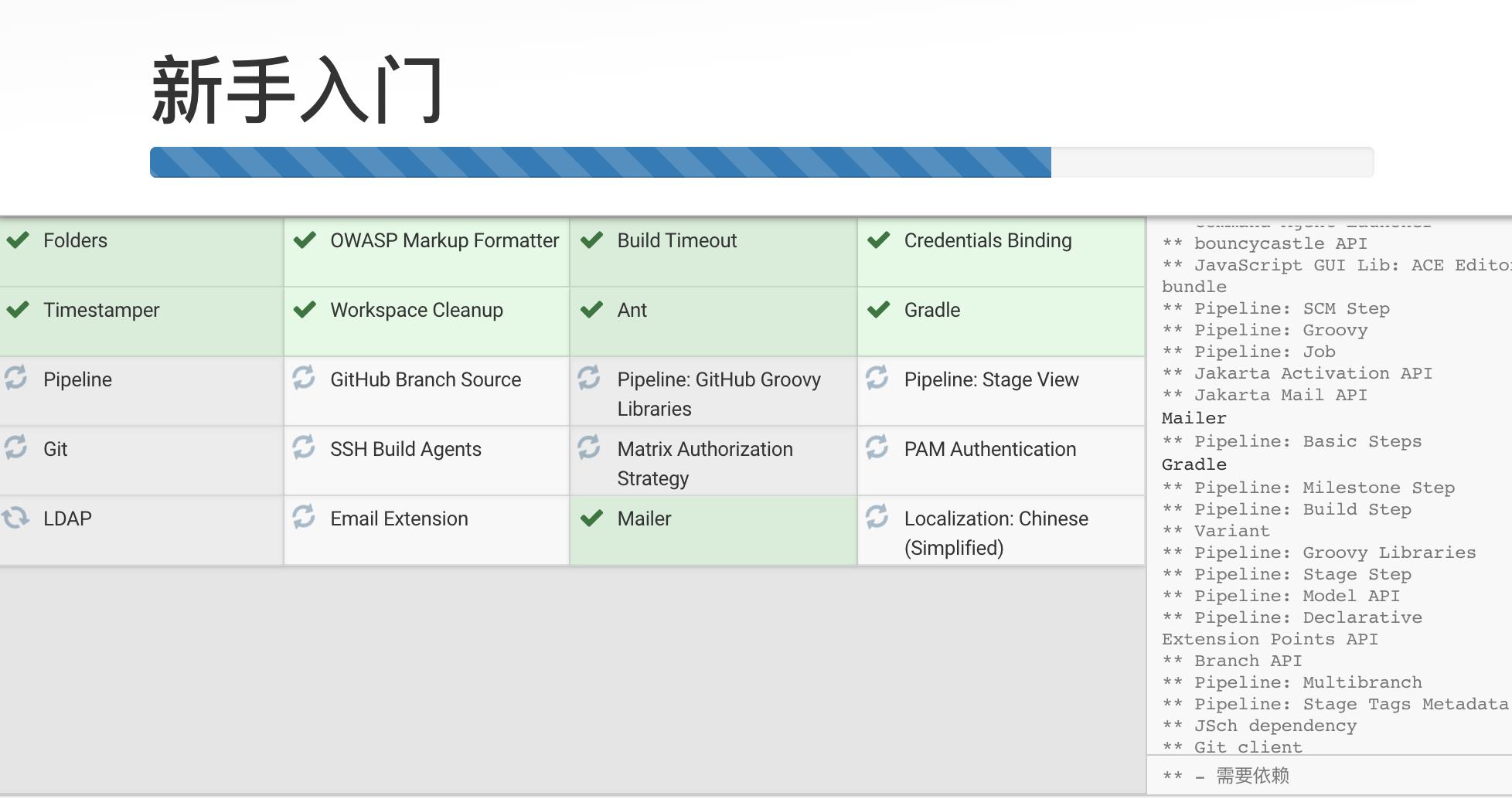Image resolution: width=1512 pixels, height=799 pixels.
Task: Click the Variant log line
Action: [x=1216, y=531]
